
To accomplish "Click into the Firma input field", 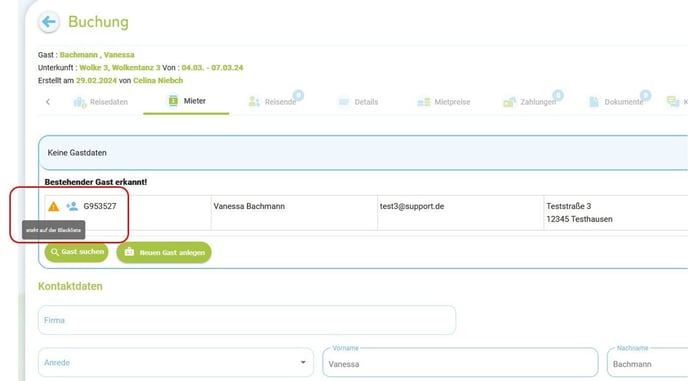I will tap(247, 320).
